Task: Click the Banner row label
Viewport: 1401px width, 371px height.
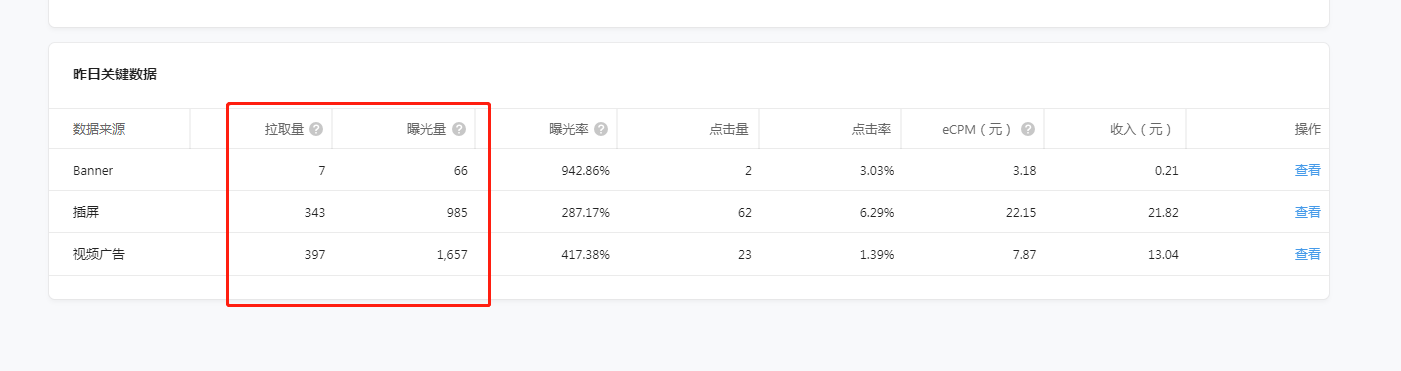Action: pyautogui.click(x=93, y=170)
